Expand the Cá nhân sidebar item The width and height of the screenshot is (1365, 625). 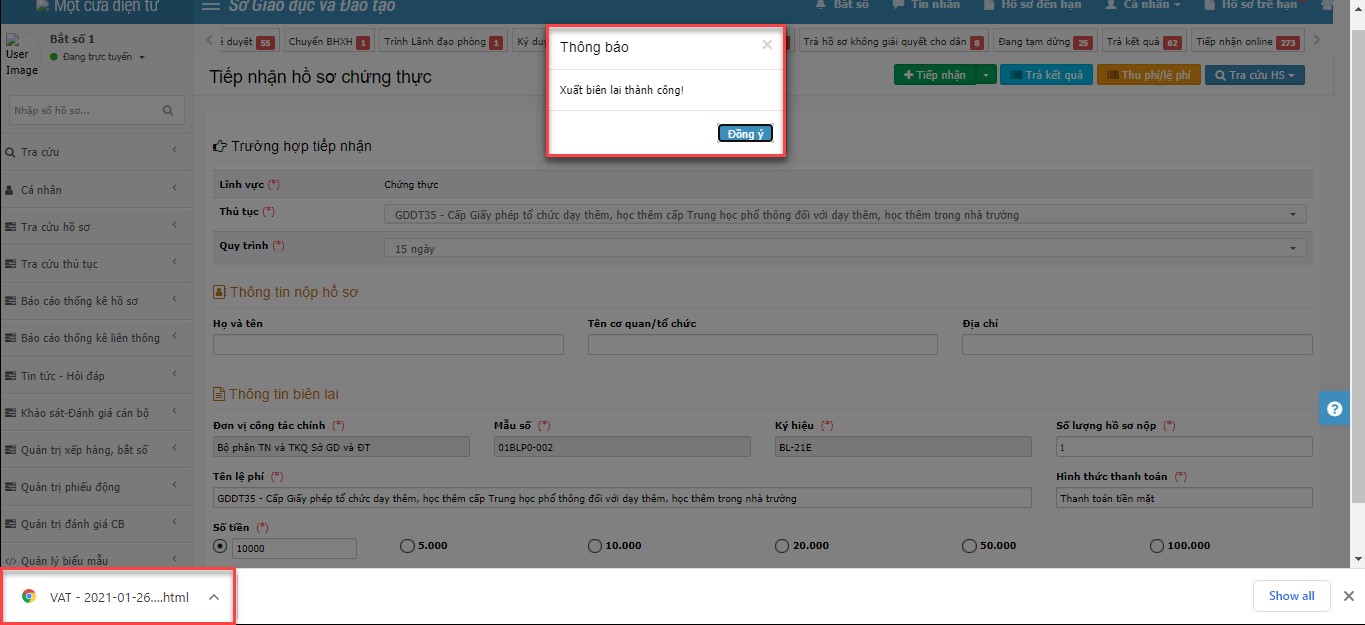[96, 190]
